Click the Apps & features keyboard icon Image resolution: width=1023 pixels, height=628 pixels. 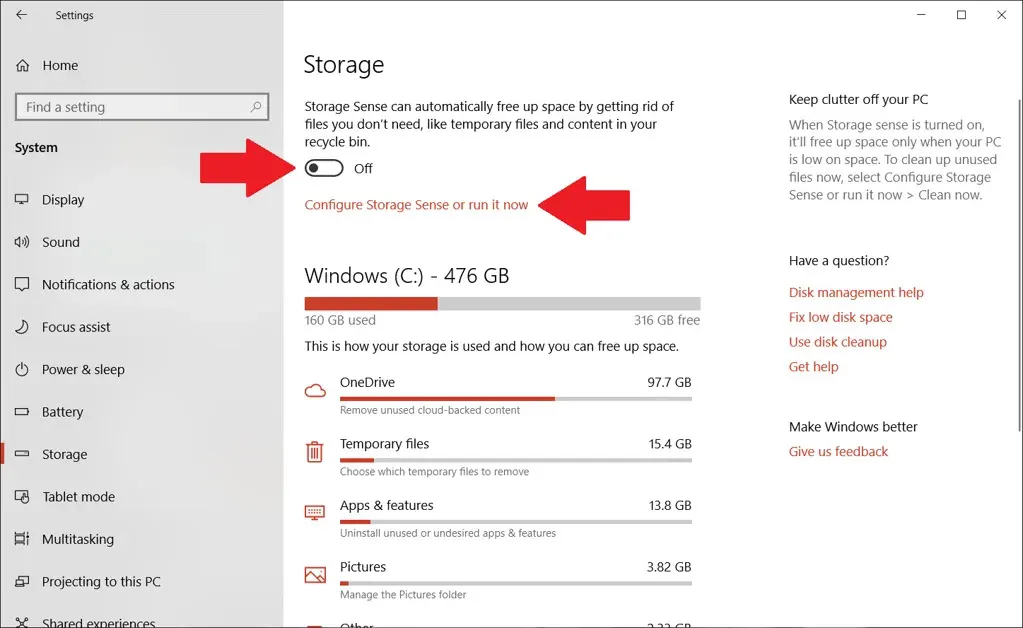315,513
